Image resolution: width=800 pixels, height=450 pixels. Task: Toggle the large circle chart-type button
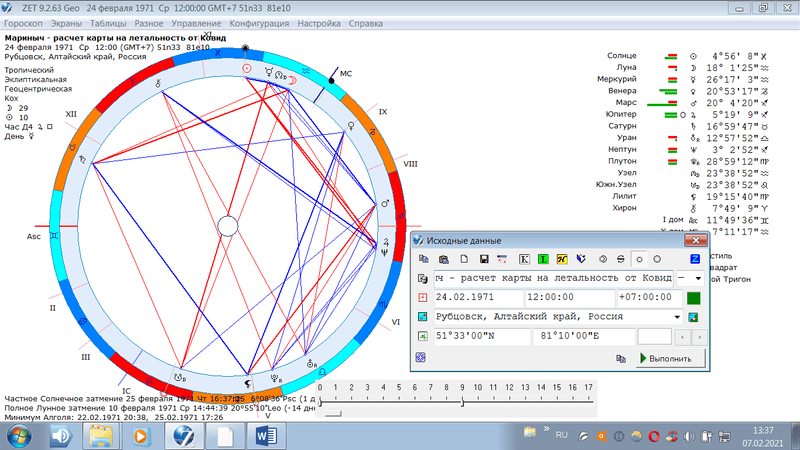tap(656, 259)
